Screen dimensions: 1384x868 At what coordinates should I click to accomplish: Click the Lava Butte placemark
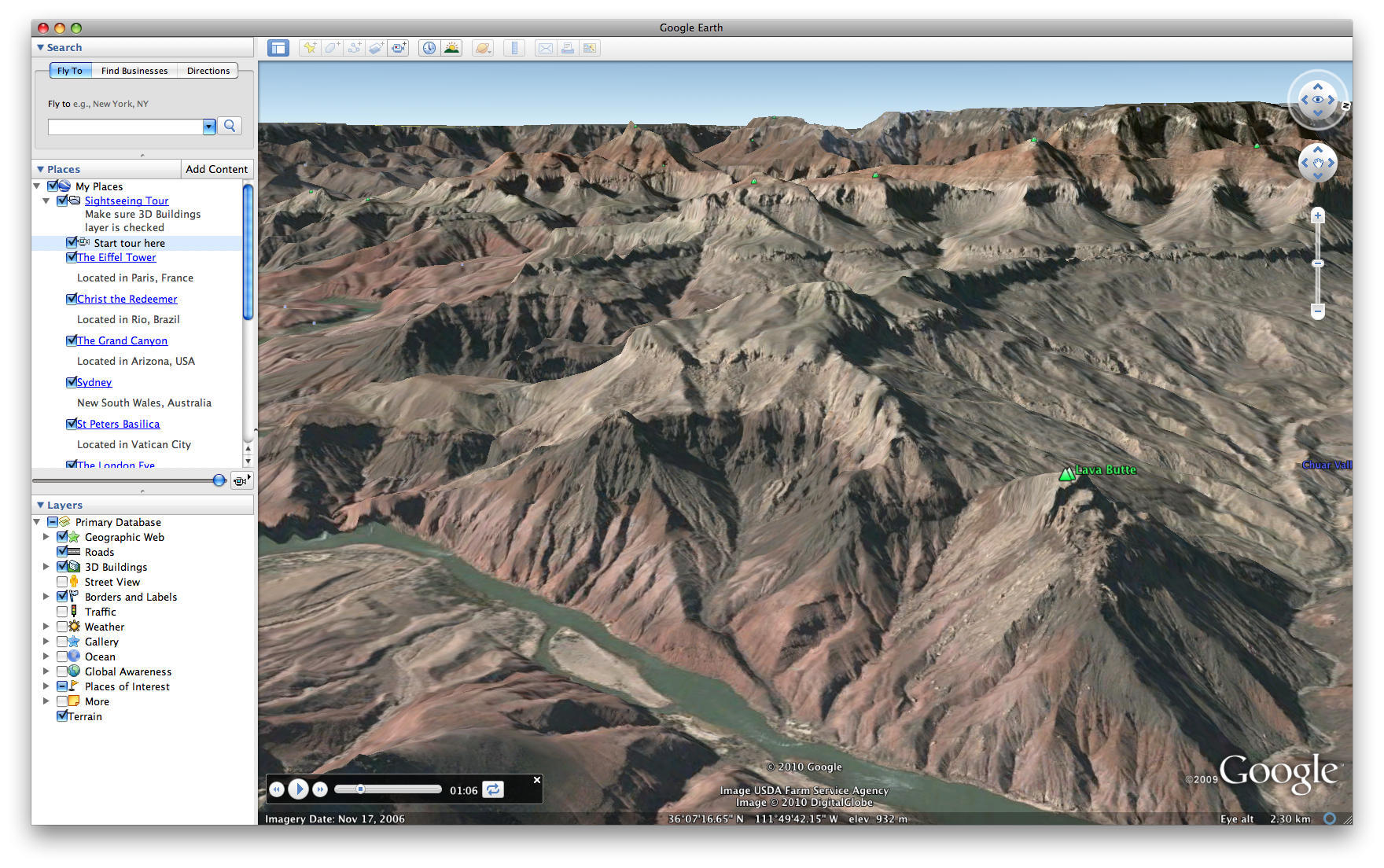[1067, 473]
